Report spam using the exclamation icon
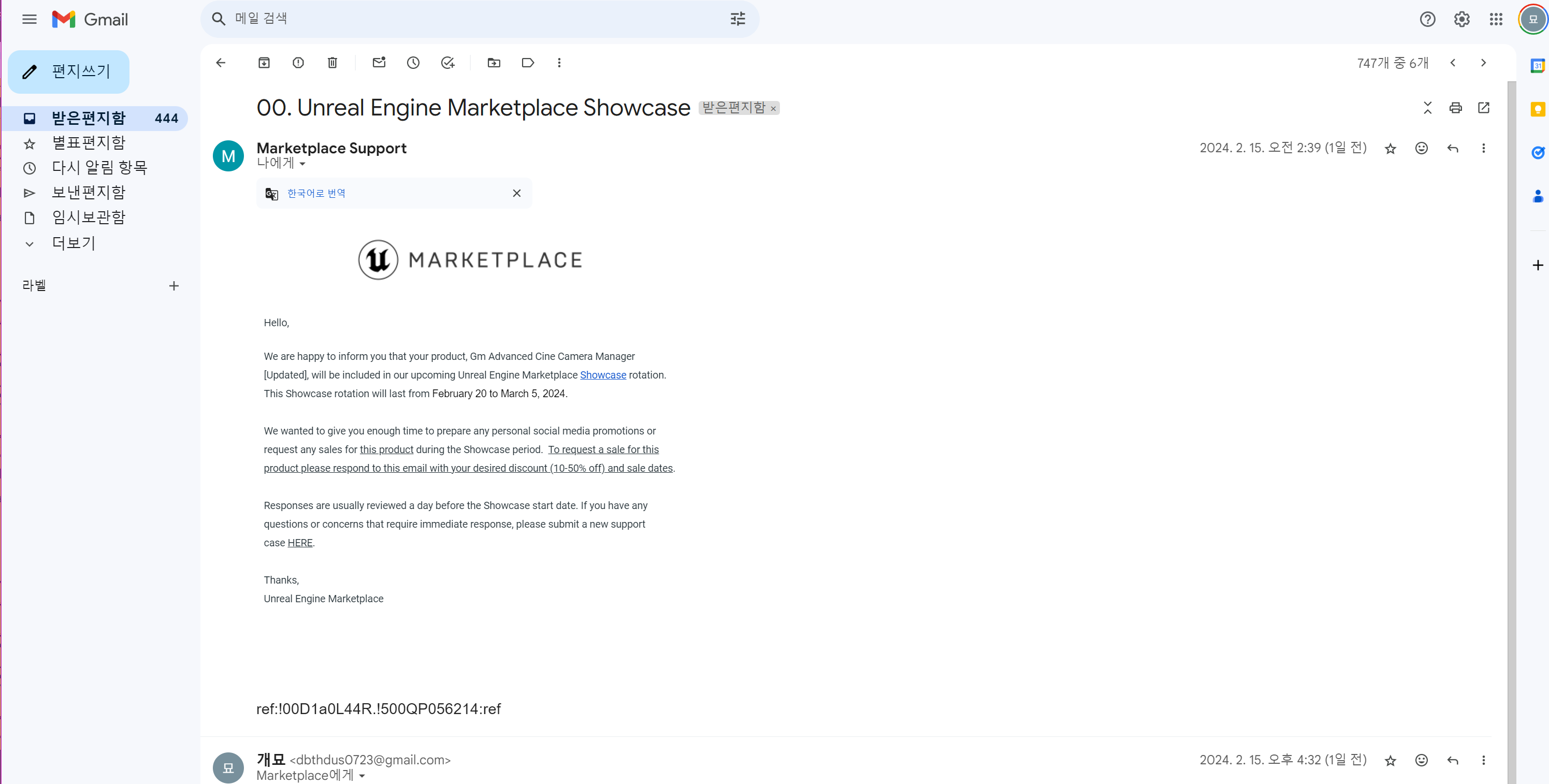 click(x=298, y=63)
